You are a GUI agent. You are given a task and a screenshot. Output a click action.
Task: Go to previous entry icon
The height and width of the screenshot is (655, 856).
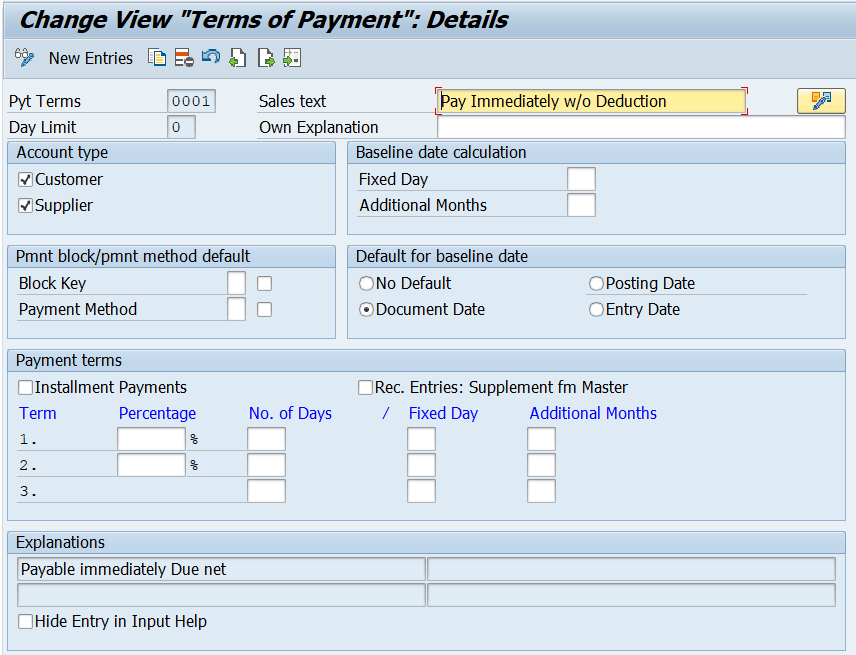click(237, 57)
